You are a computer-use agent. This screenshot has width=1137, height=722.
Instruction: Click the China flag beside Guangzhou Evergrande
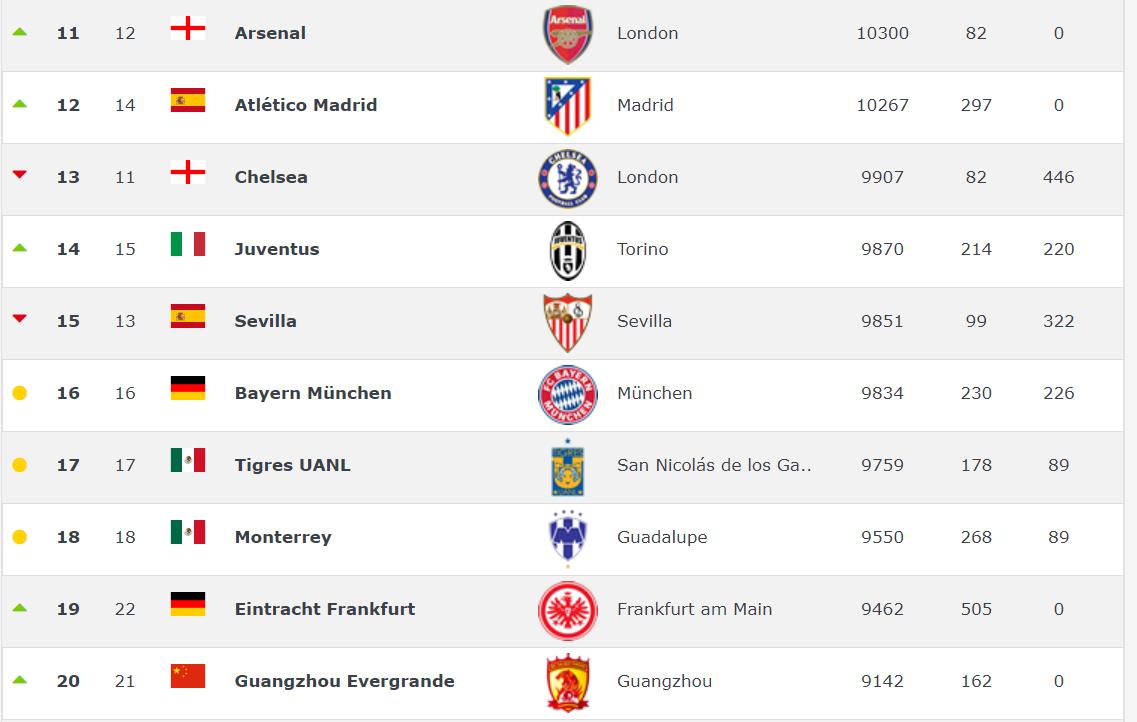tap(188, 677)
